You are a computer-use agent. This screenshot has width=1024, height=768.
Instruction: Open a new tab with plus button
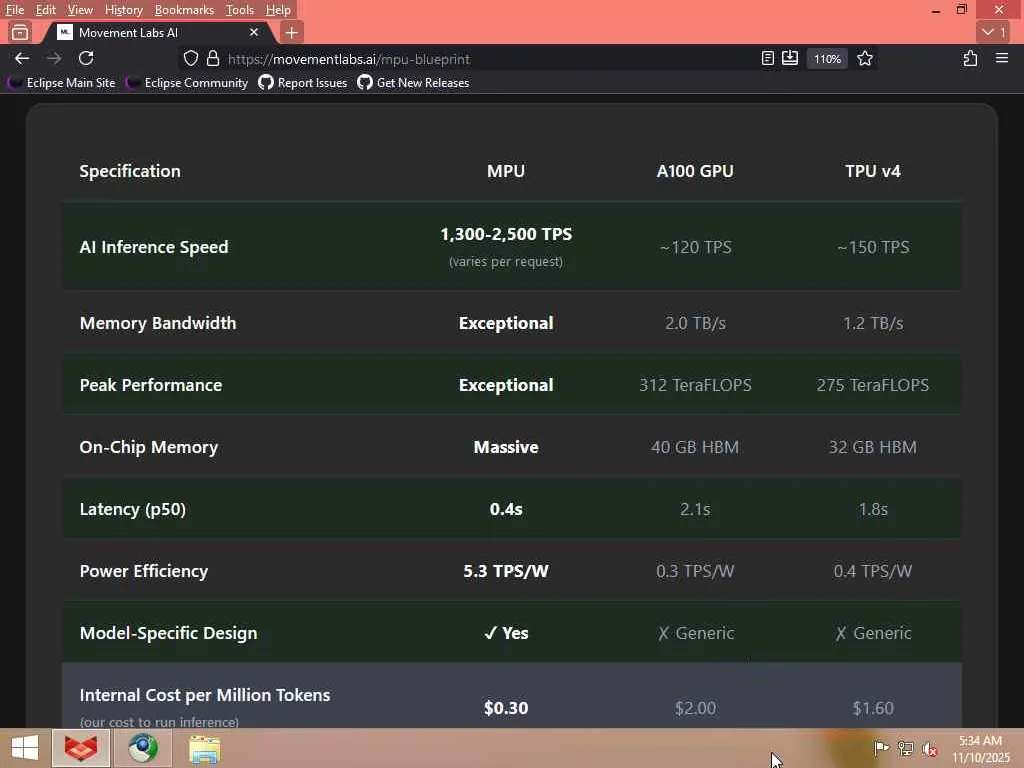[291, 32]
